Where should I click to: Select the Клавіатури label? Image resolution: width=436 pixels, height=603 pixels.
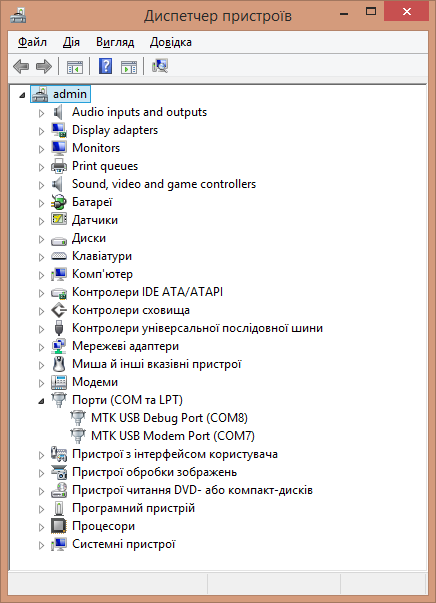click(x=102, y=256)
